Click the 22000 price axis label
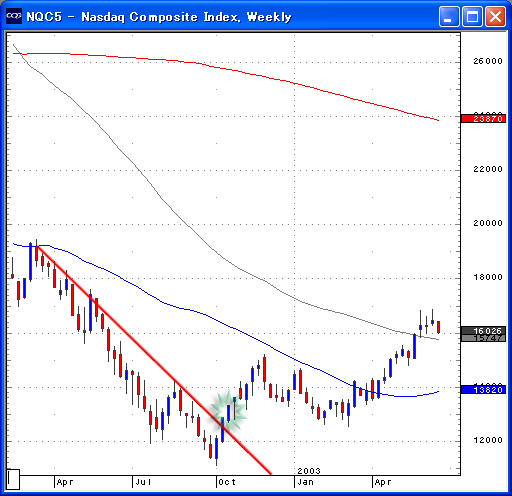The height and width of the screenshot is (496, 512). [488, 169]
